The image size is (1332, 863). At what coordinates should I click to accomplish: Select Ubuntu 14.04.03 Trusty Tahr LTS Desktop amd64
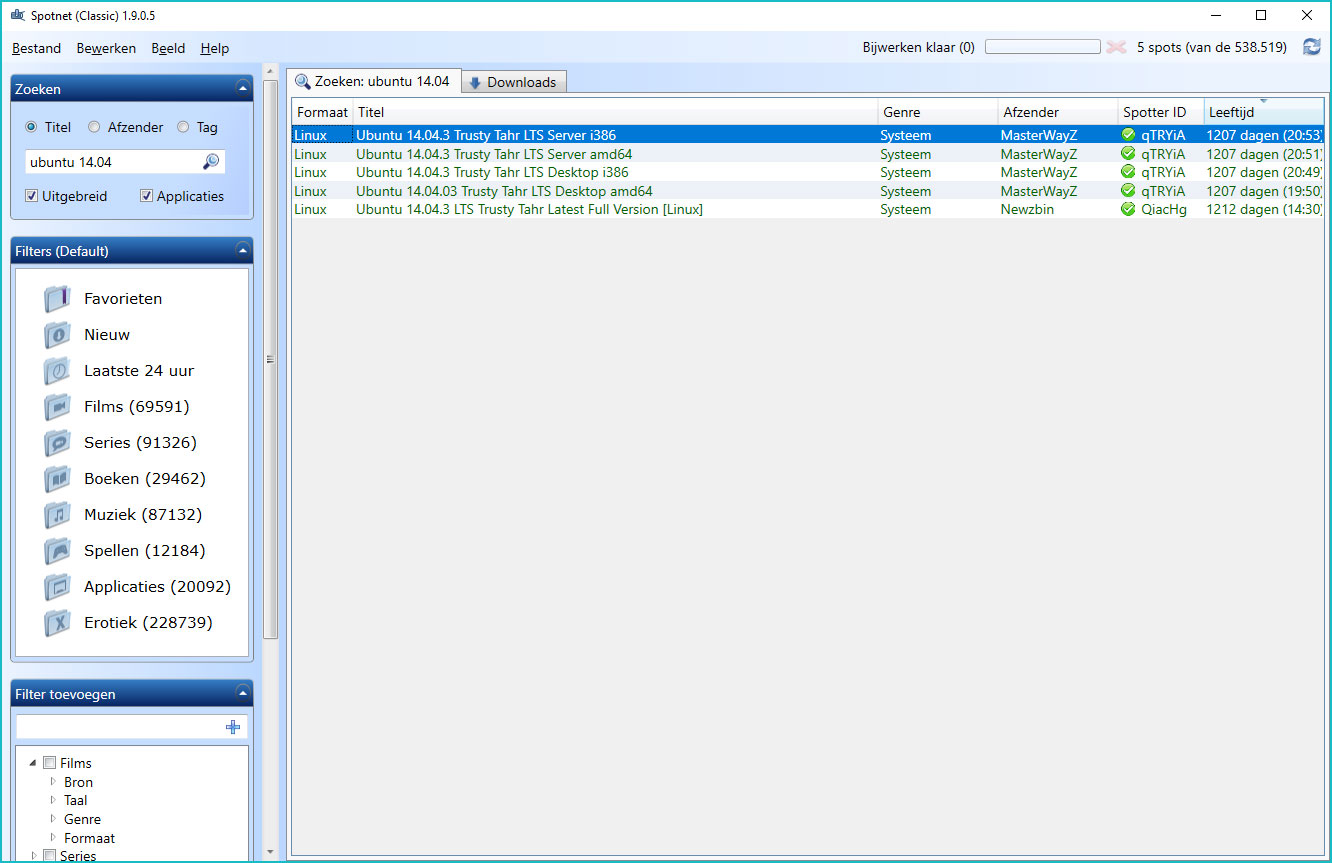[504, 191]
